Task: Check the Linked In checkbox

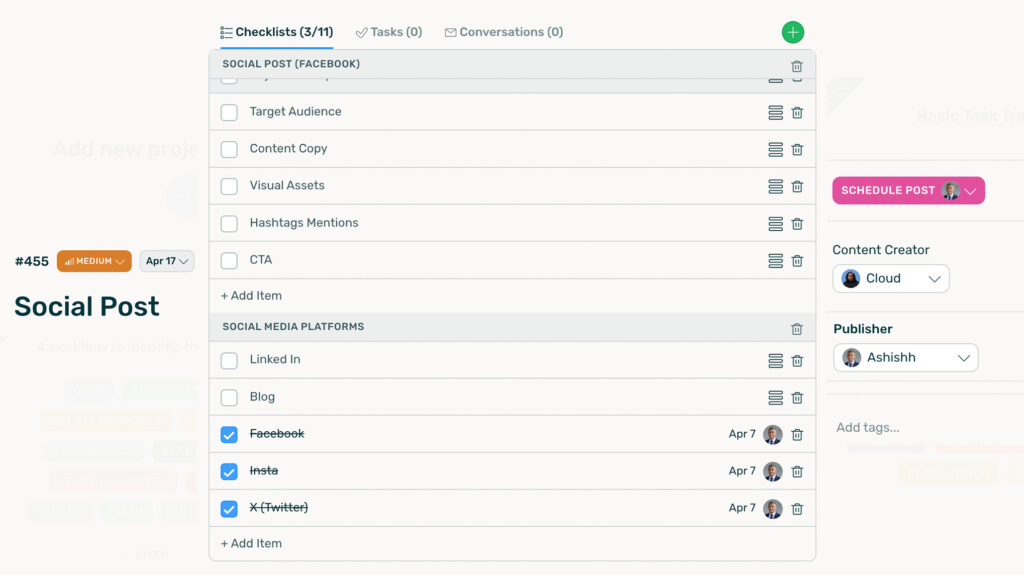Action: click(229, 360)
